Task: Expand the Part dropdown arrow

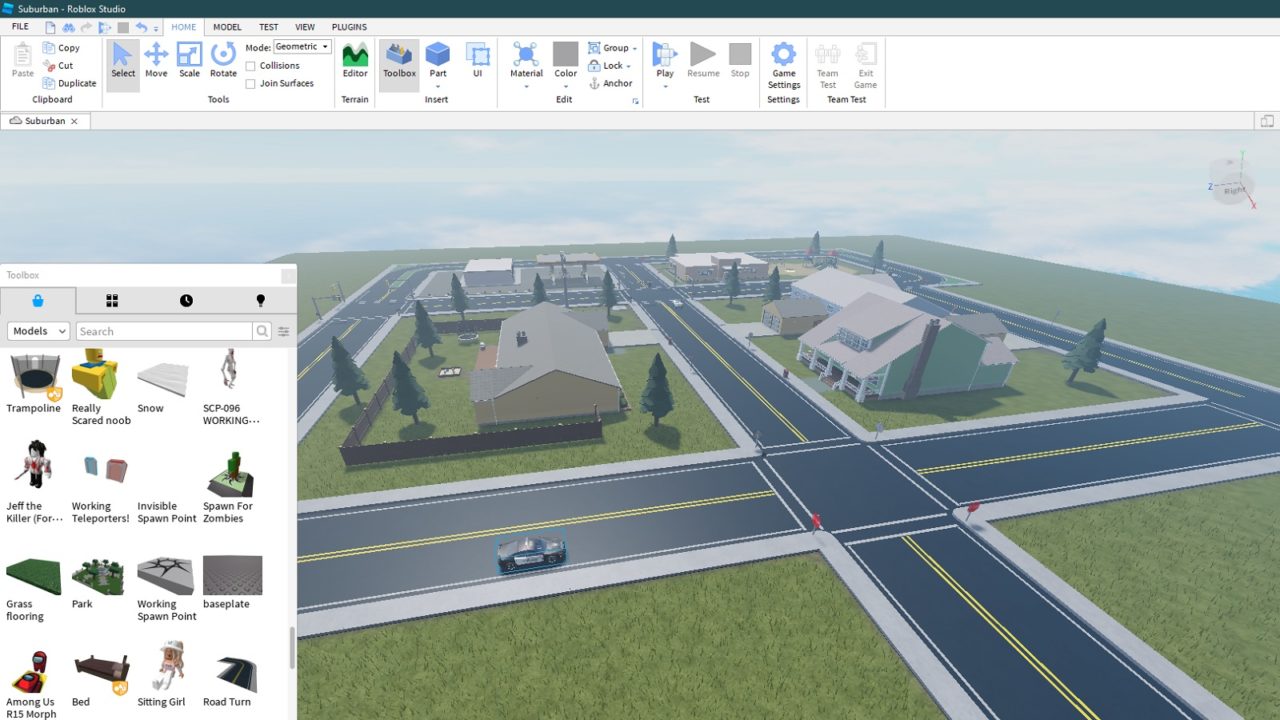Action: tap(437, 87)
